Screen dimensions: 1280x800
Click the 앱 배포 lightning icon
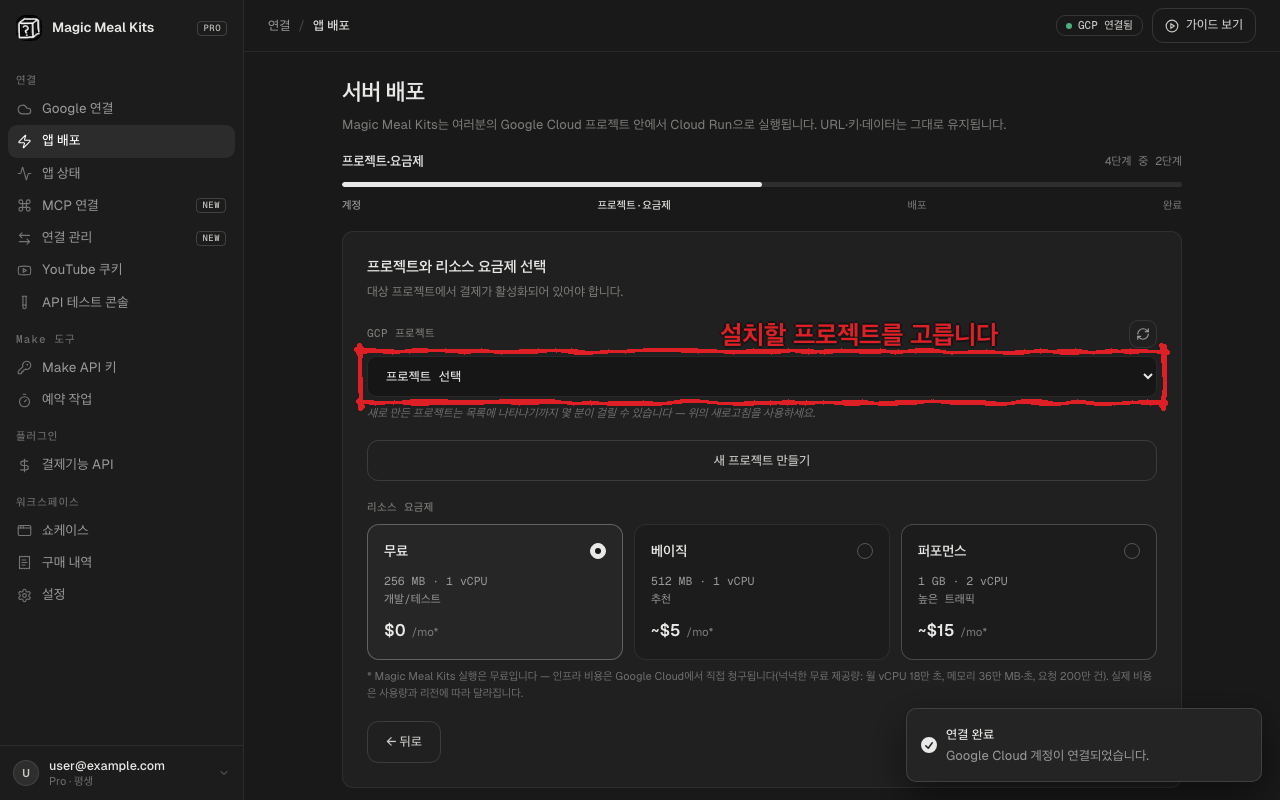point(25,141)
